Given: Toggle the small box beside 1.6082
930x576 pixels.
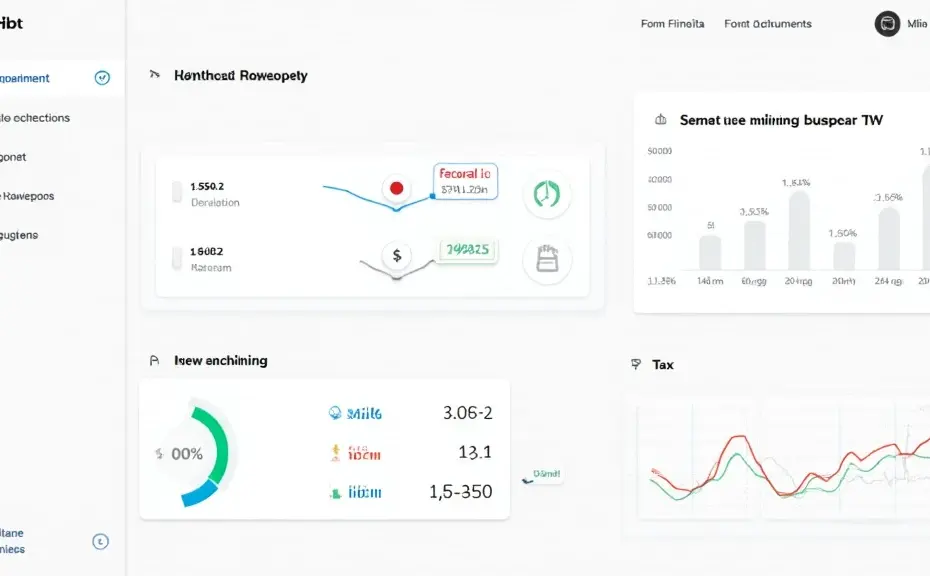Looking at the screenshot, I should 177,258.
